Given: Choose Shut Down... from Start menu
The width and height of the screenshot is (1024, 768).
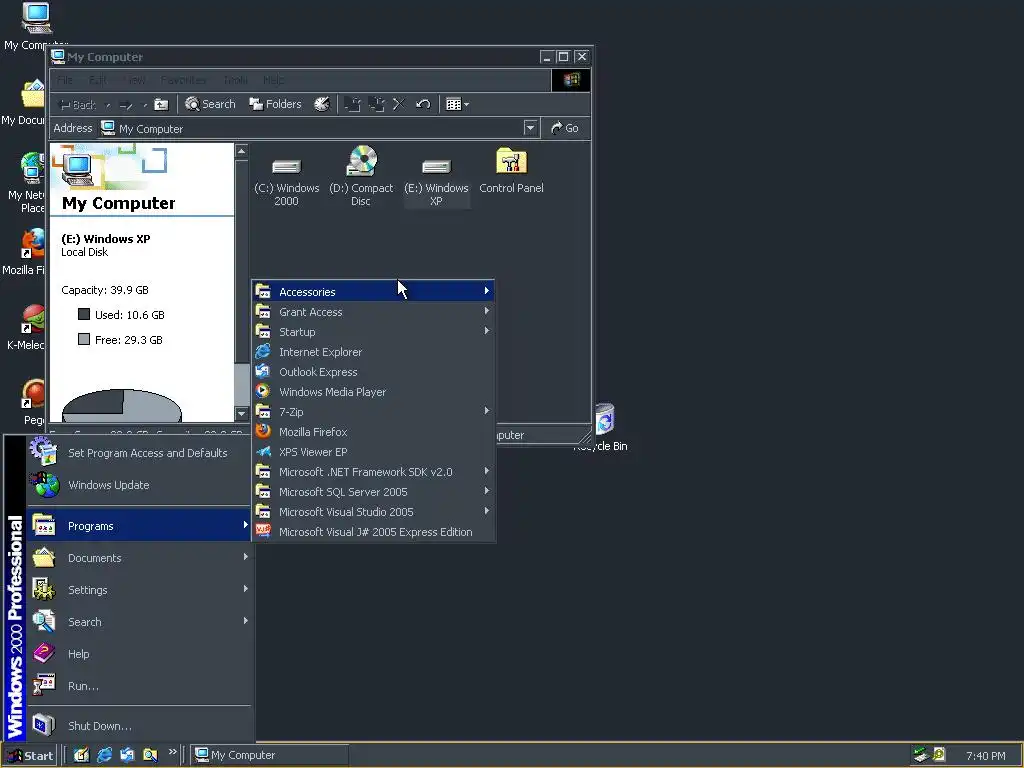Looking at the screenshot, I should coord(138,726).
